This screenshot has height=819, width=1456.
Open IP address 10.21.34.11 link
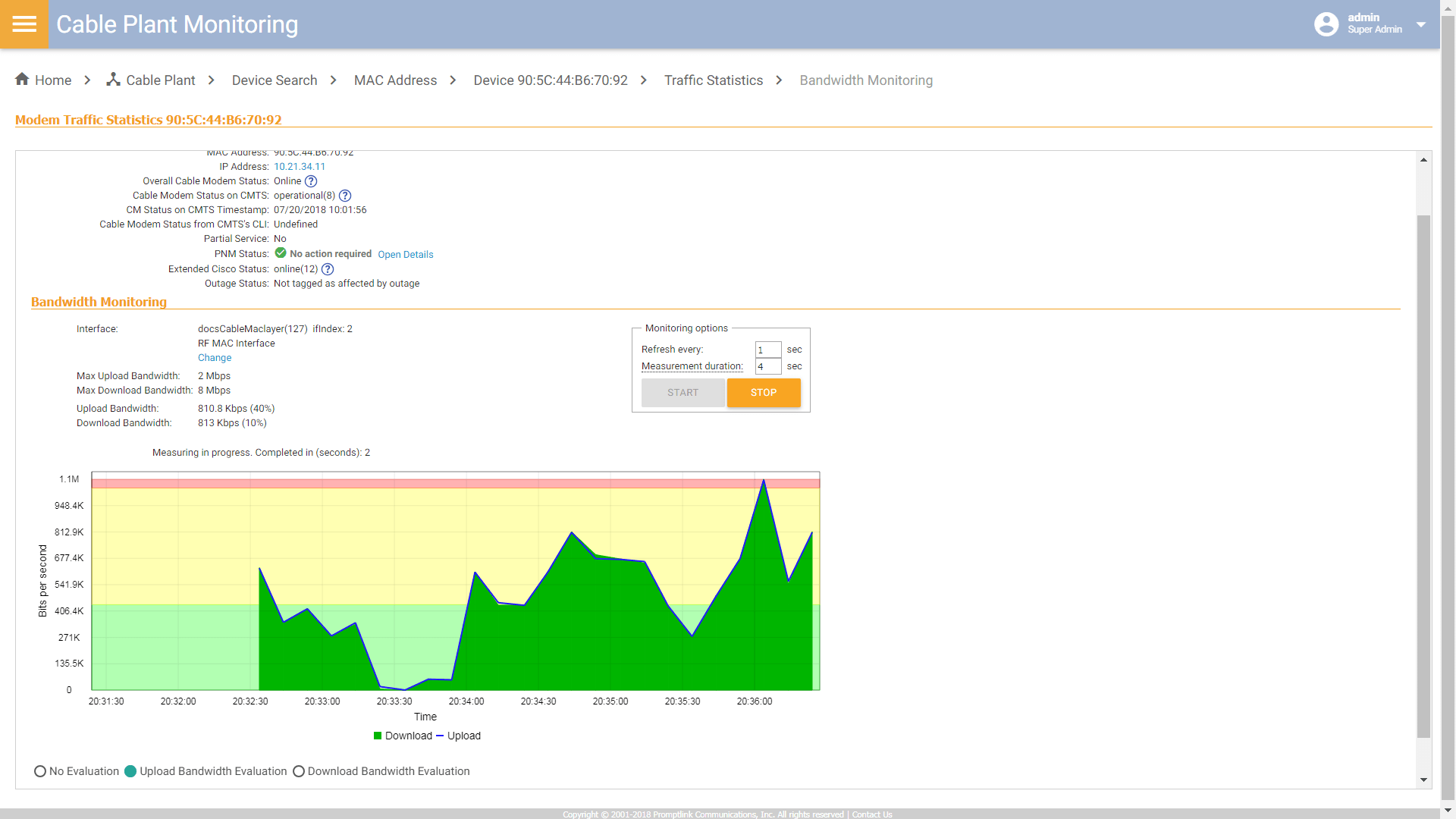pos(300,167)
